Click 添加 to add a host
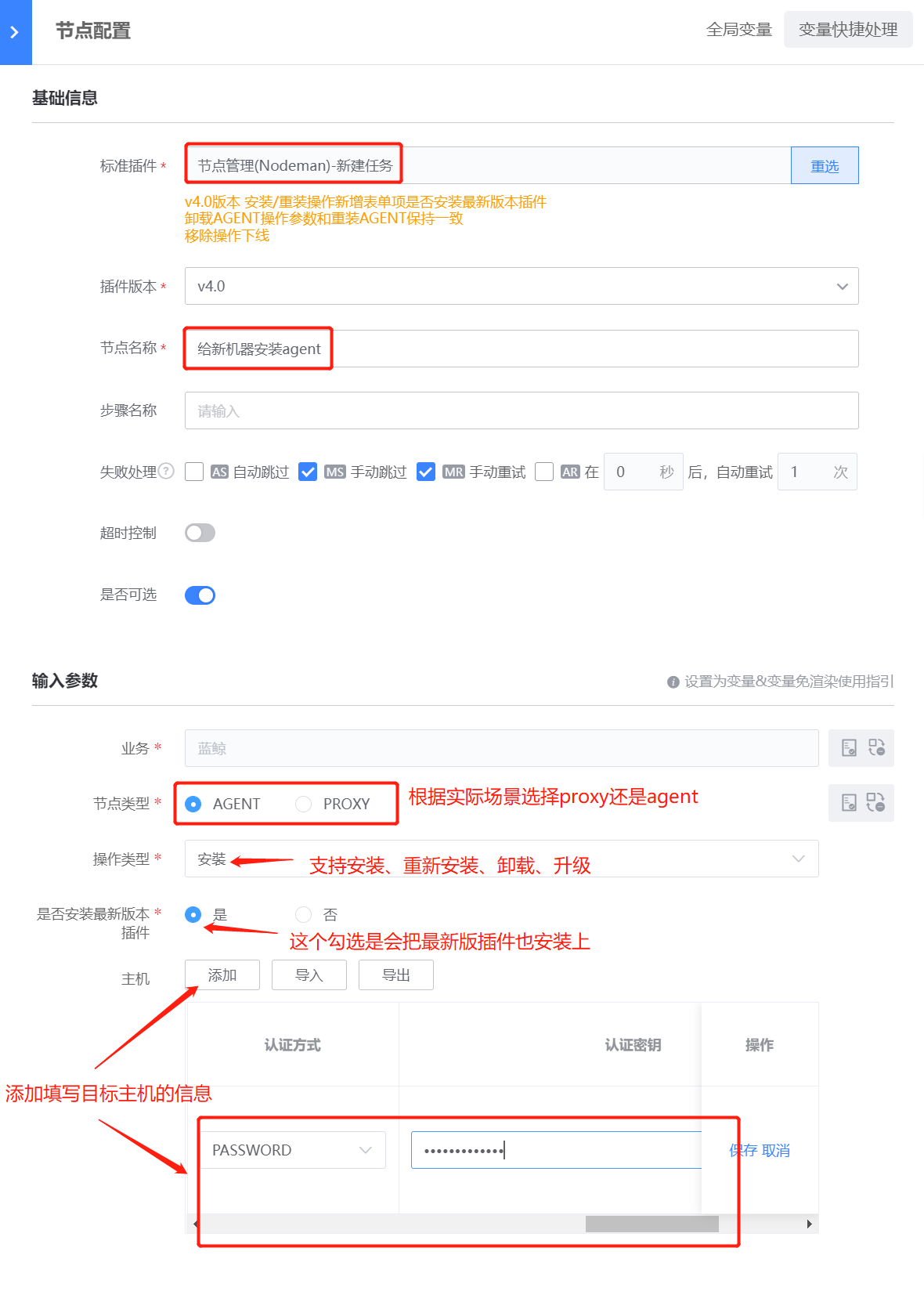The image size is (924, 1291). pos(222,975)
